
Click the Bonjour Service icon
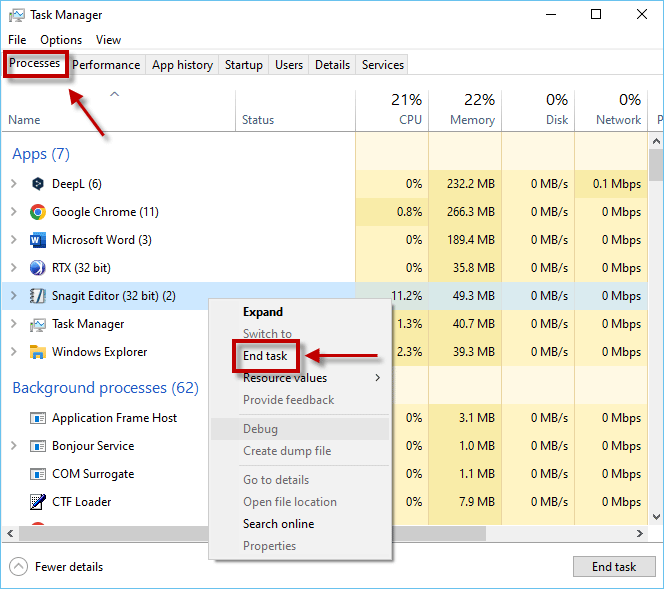click(x=38, y=446)
